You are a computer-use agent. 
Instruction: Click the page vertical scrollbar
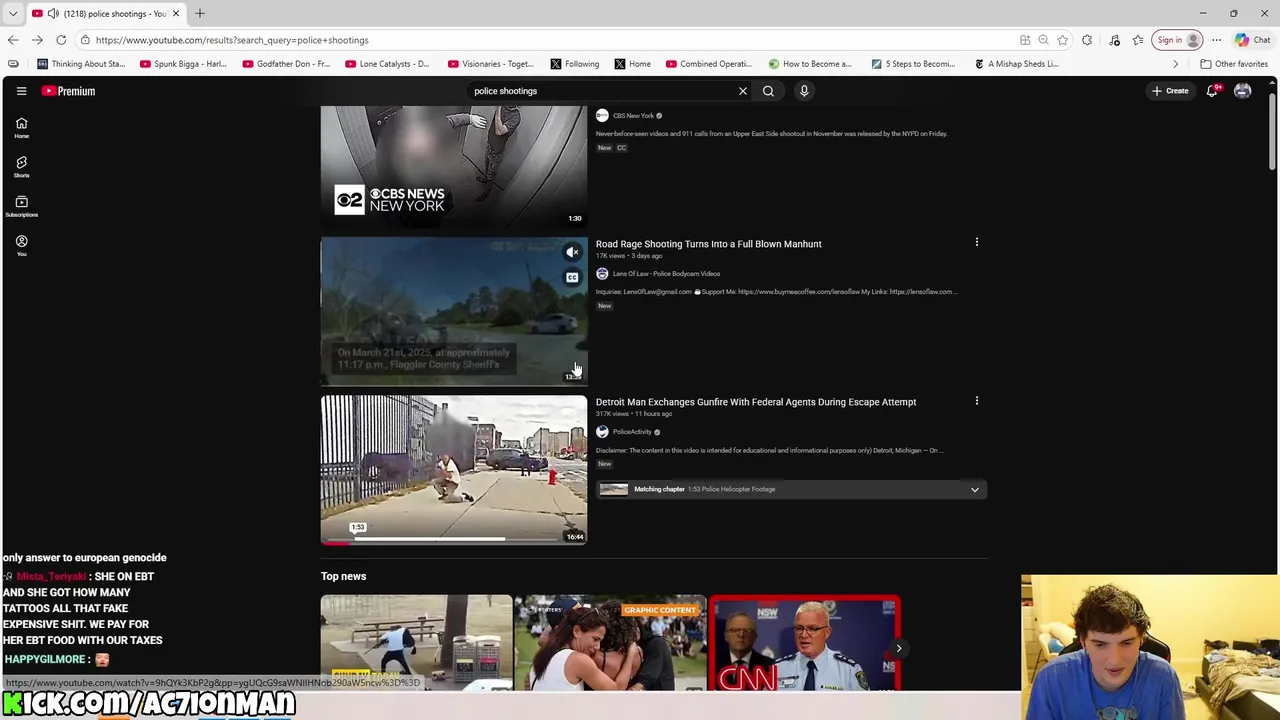(1272, 130)
